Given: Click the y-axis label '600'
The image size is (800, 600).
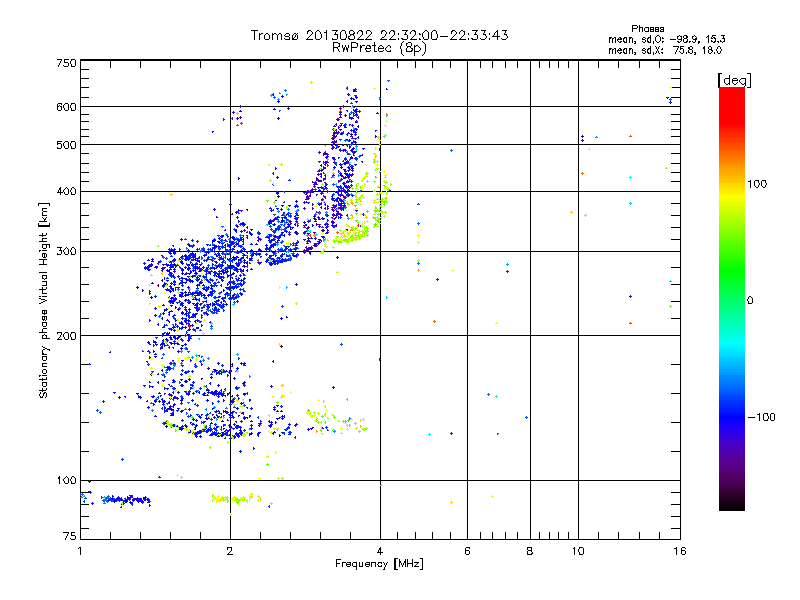Looking at the screenshot, I should pyautogui.click(x=66, y=107).
